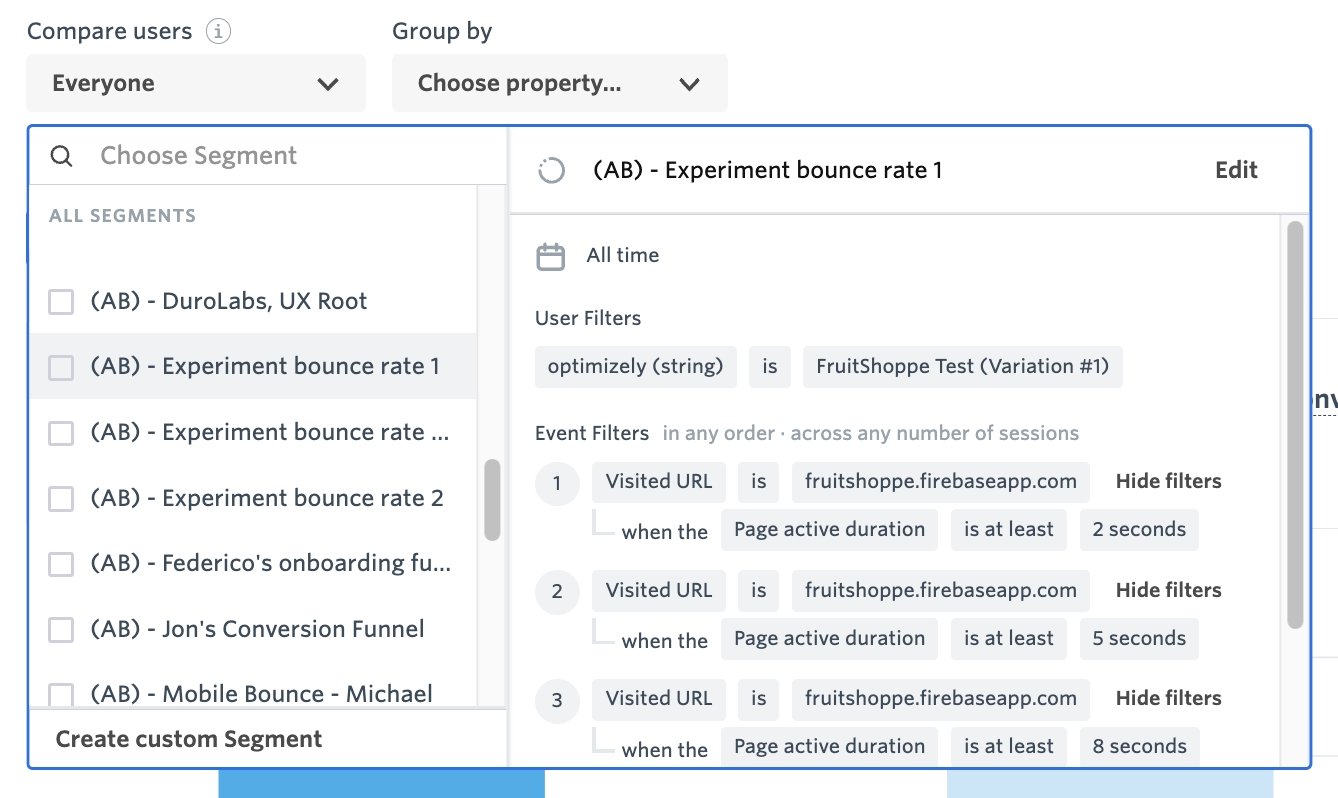
Task: Click the calendar icon next to All time
Action: point(551,256)
